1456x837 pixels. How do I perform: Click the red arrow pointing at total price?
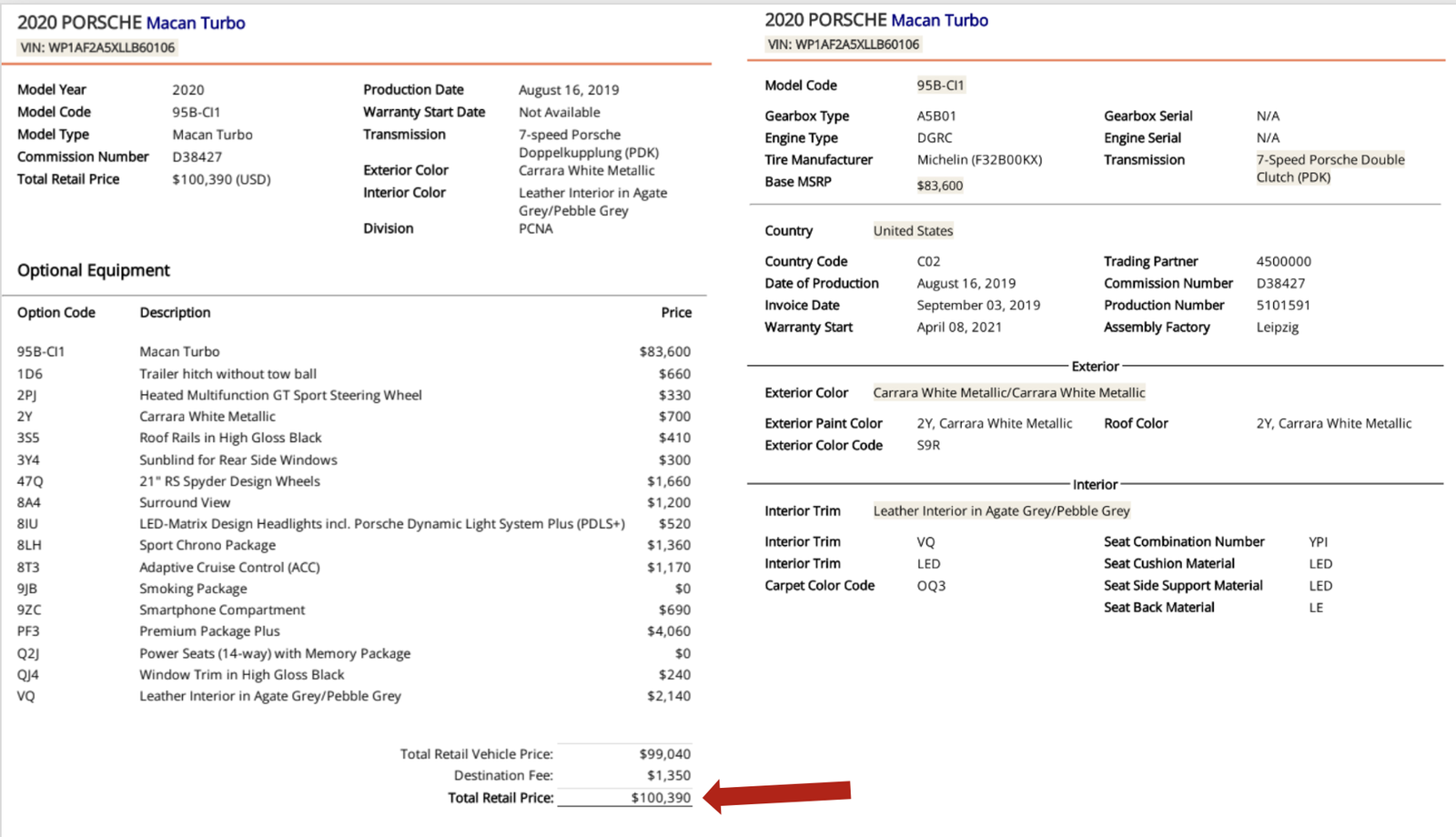pyautogui.click(x=777, y=794)
